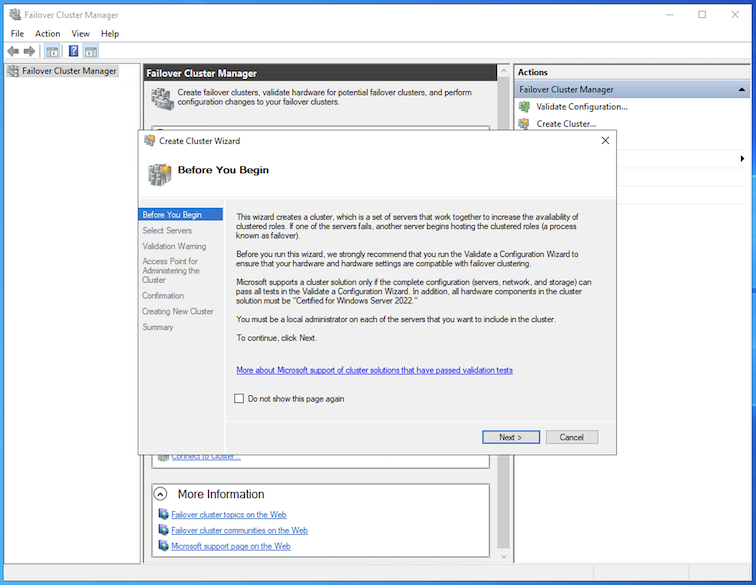Screen dimensions: 756x585
Task: Open 'Failover cluster topics on the Web' link
Action: (x=229, y=515)
